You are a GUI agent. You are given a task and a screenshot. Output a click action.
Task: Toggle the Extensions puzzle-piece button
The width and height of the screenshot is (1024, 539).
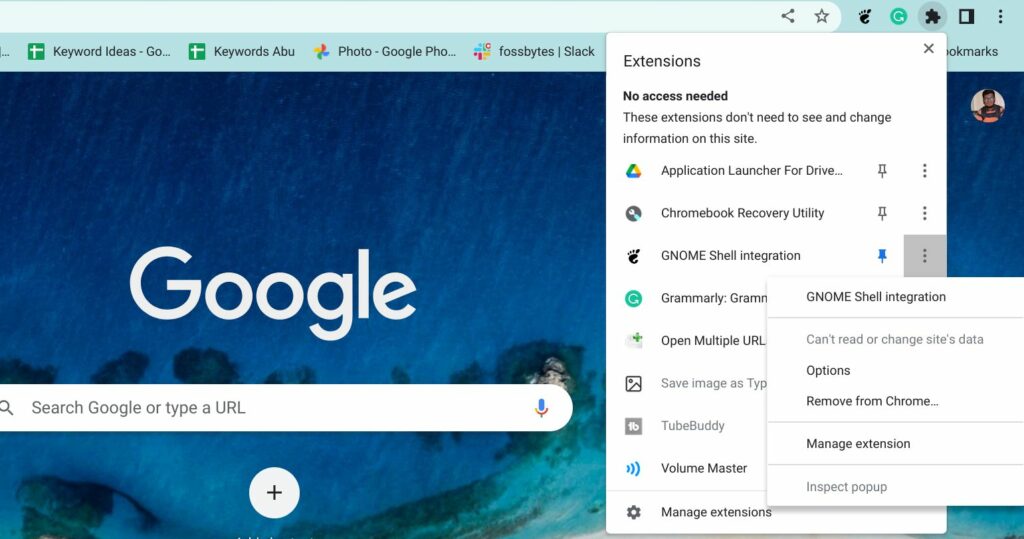933,16
